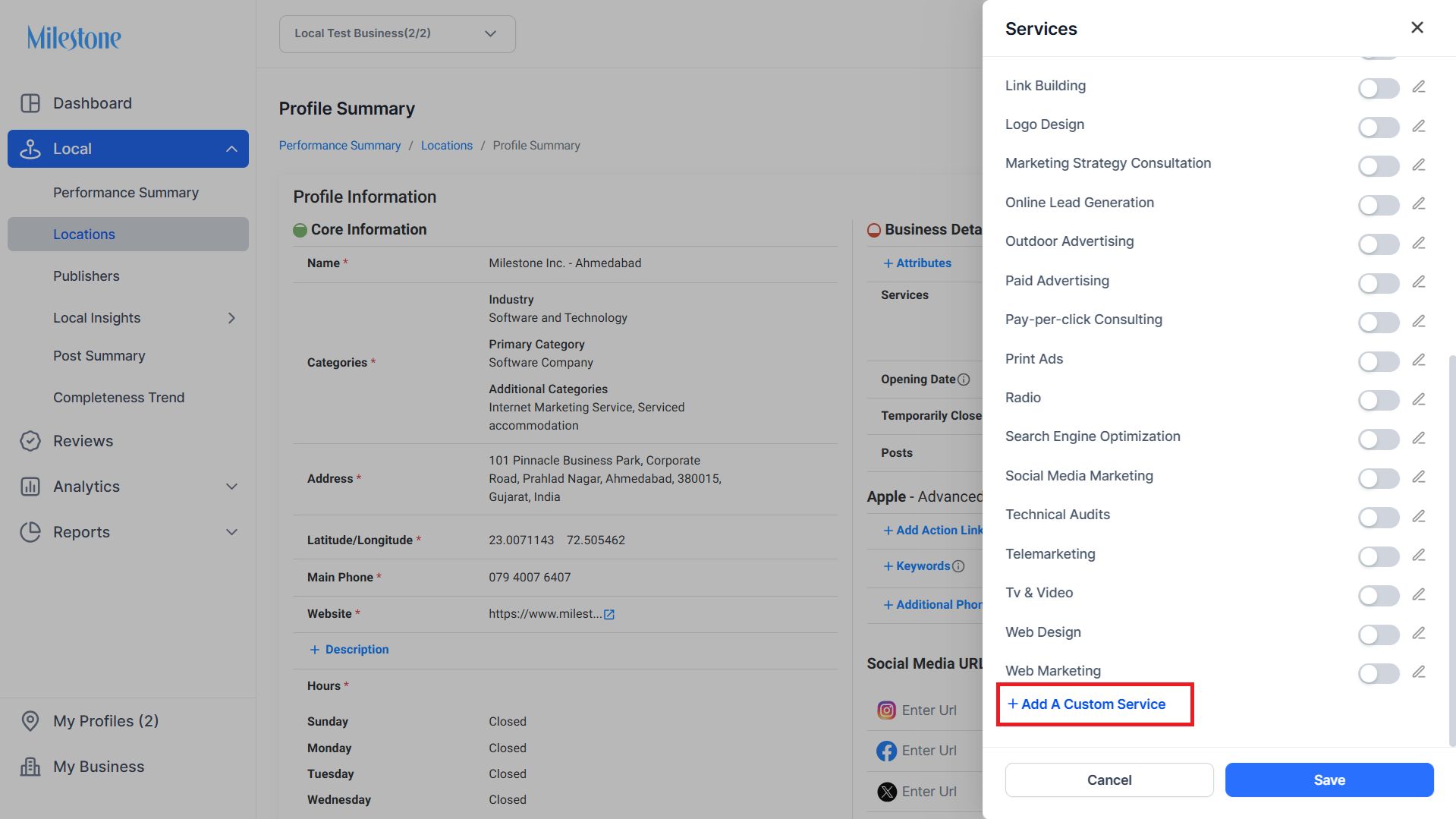Click the Milestone logo

(x=74, y=37)
